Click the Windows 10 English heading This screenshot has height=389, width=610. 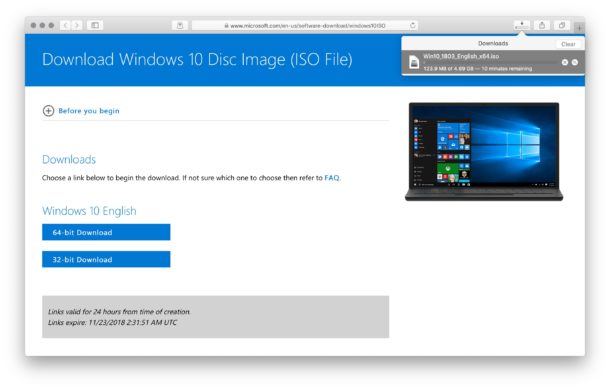click(x=89, y=211)
